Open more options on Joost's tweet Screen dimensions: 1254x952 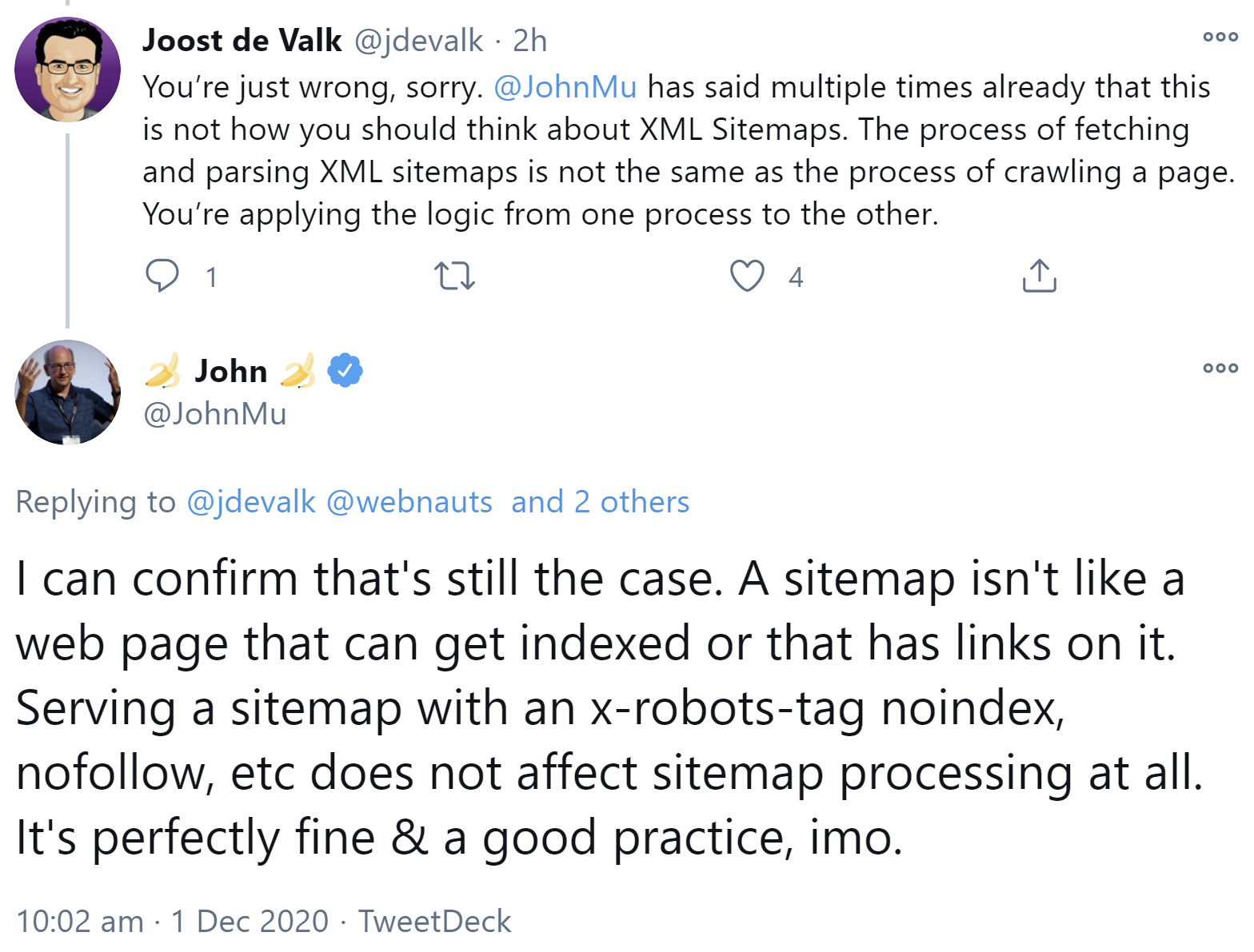1220,37
